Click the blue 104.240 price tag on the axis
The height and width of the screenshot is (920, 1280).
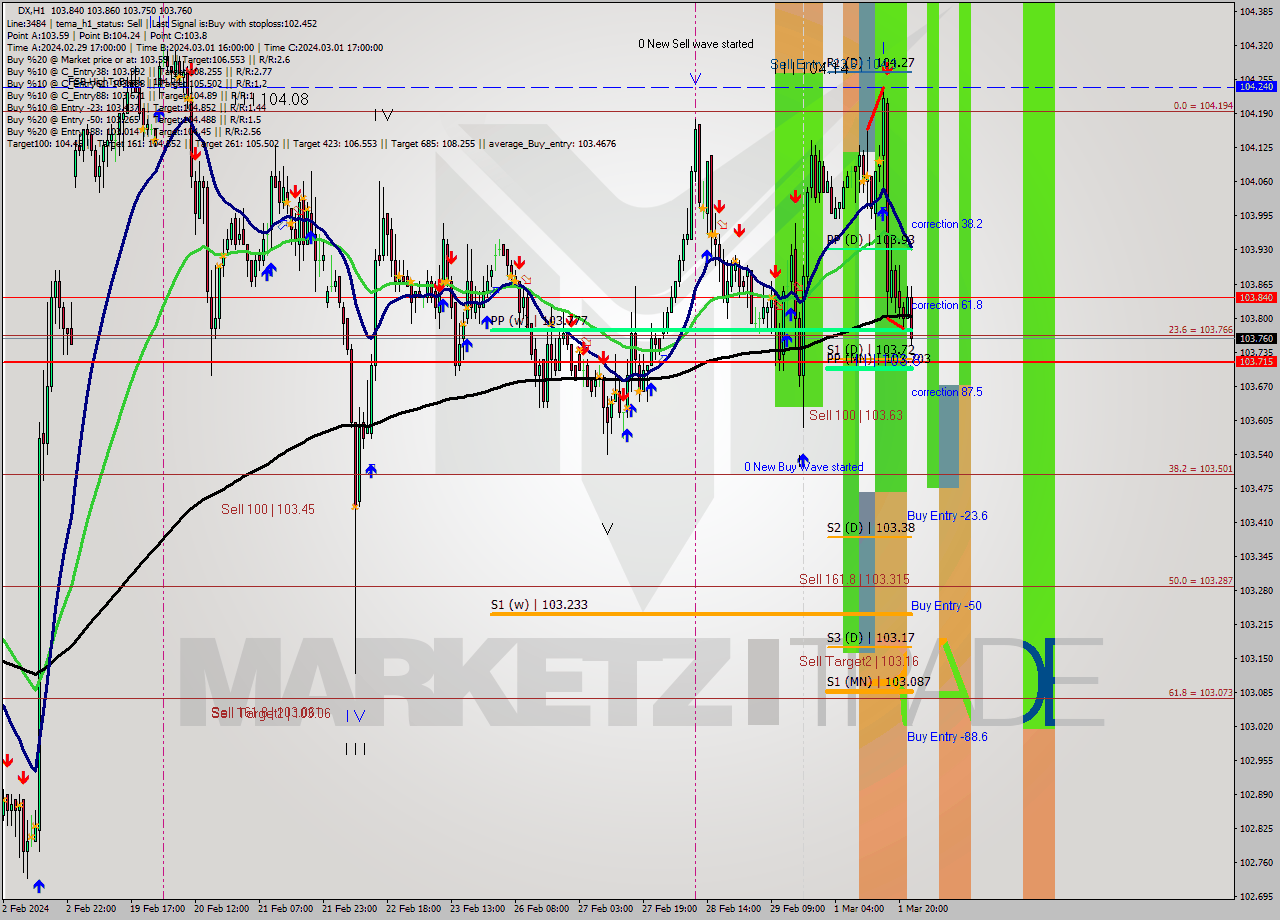[1257, 87]
